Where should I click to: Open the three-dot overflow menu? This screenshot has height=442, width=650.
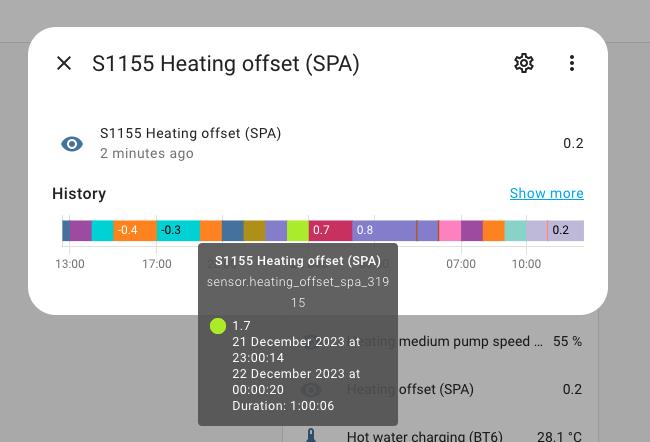click(572, 63)
